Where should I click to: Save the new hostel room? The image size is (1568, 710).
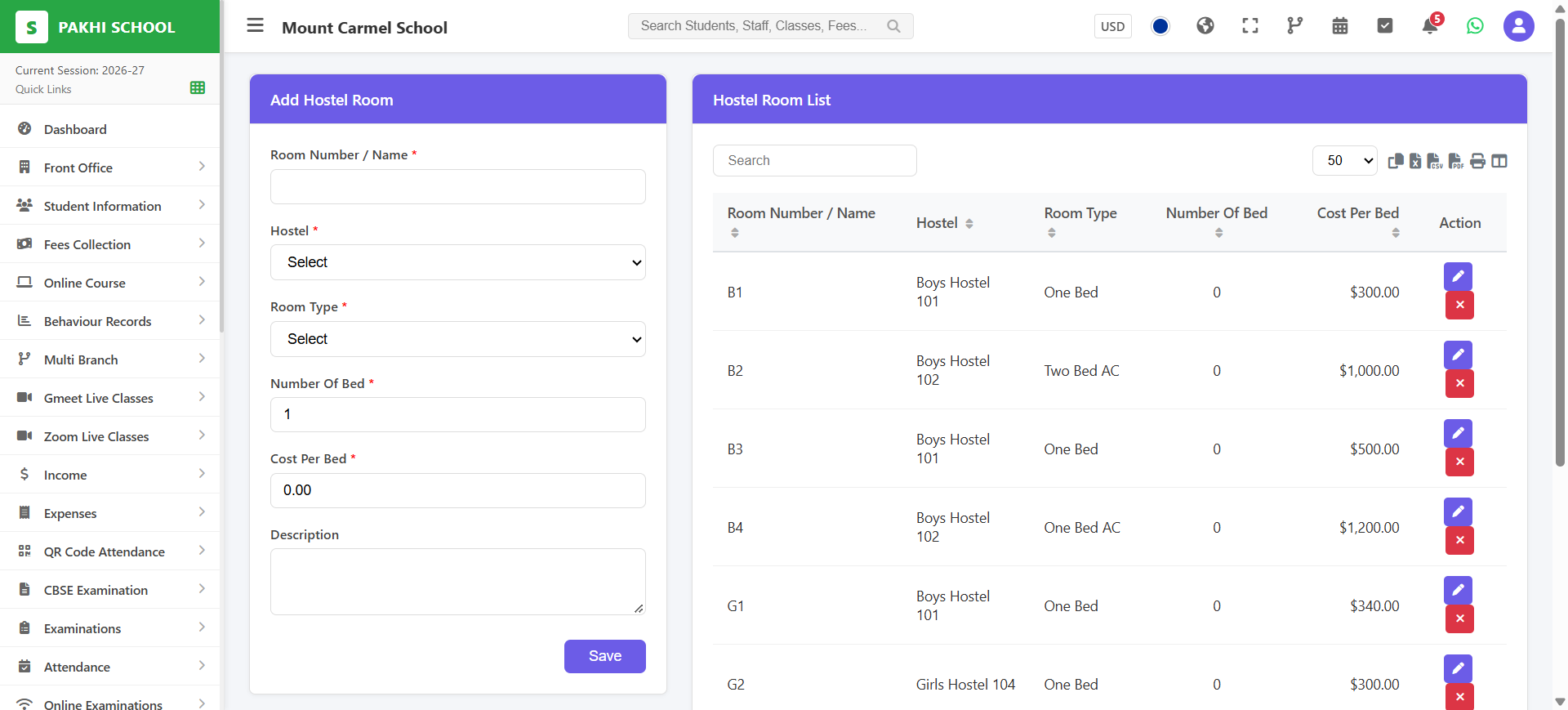(605, 656)
